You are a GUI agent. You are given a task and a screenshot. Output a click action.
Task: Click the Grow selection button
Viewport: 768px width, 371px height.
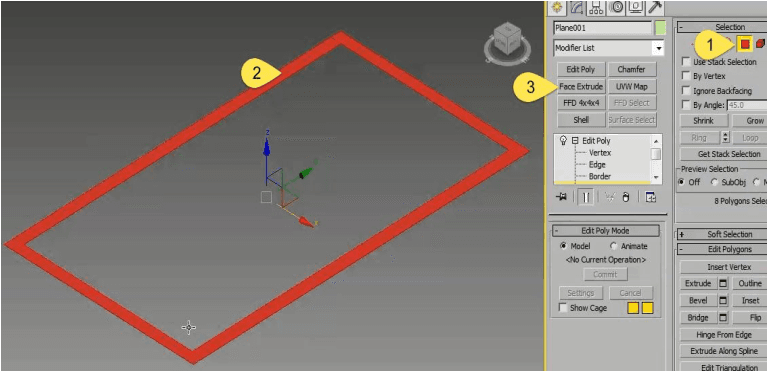pyautogui.click(x=750, y=121)
